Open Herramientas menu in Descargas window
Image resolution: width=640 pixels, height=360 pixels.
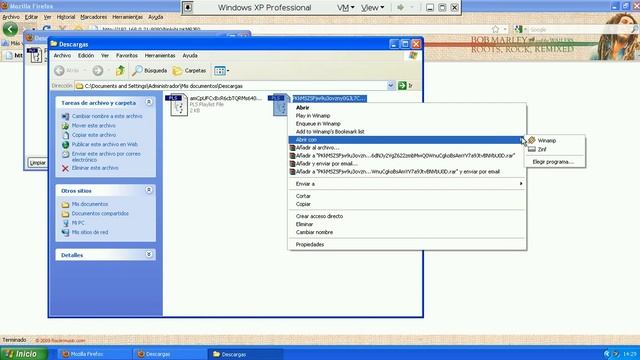[x=160, y=56]
